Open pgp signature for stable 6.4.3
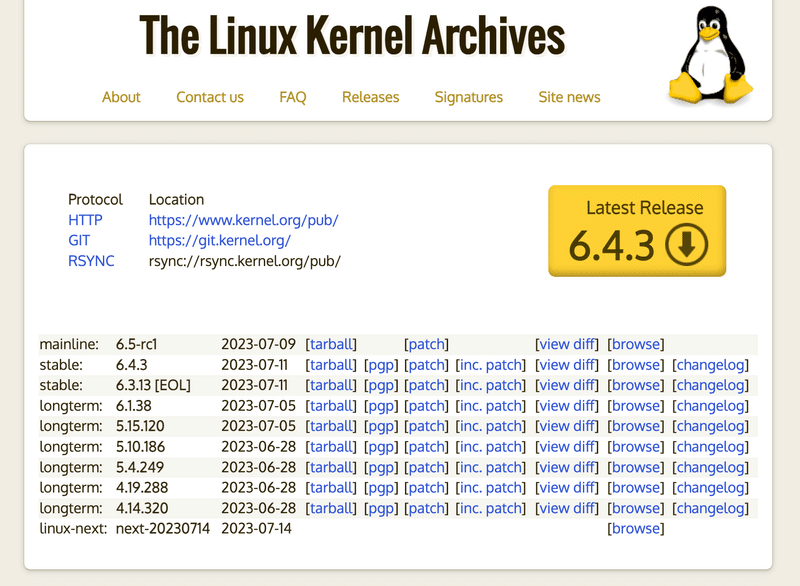 pyautogui.click(x=381, y=365)
